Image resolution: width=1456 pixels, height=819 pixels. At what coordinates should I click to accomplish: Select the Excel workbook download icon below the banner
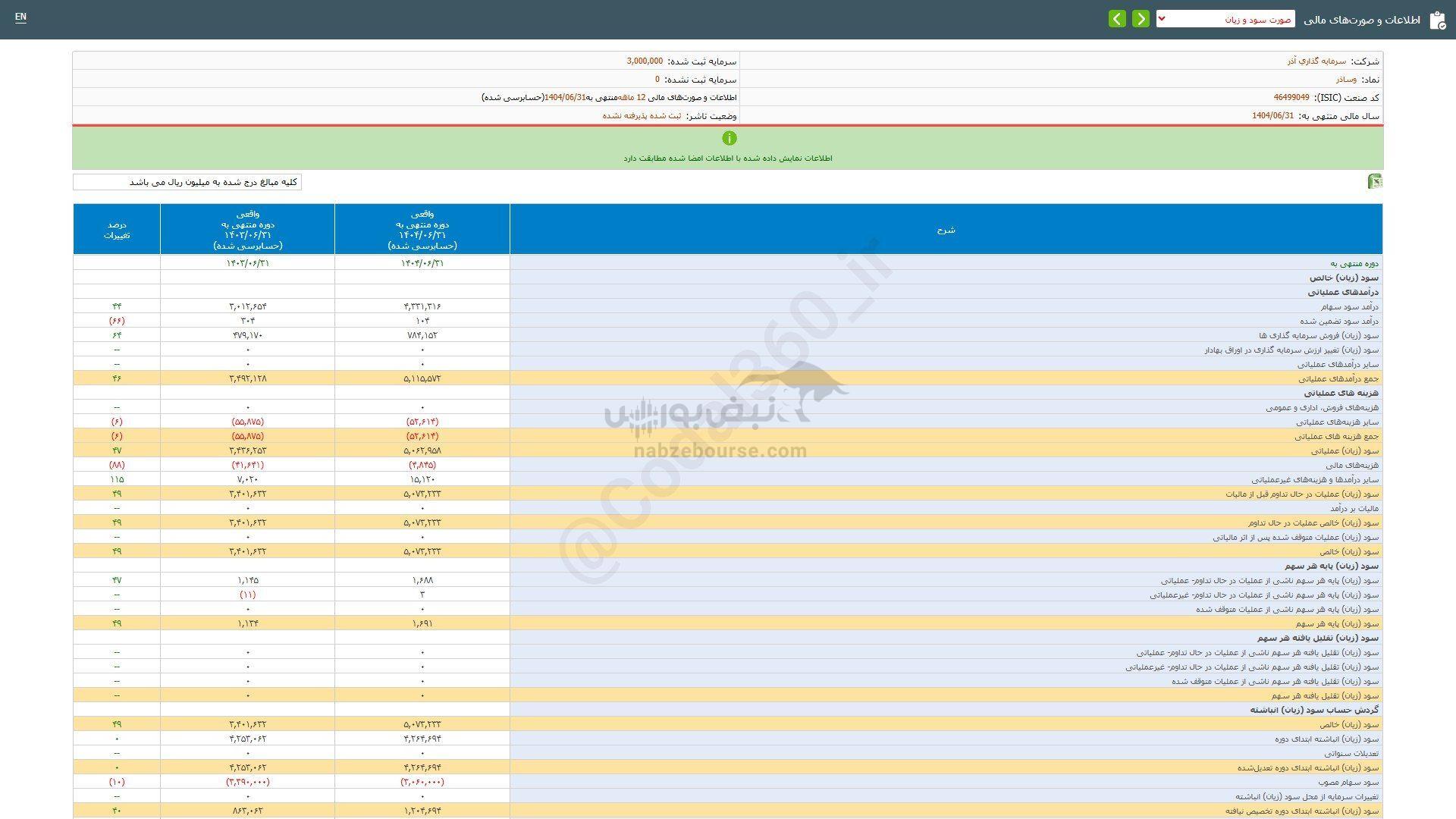[x=1374, y=182]
